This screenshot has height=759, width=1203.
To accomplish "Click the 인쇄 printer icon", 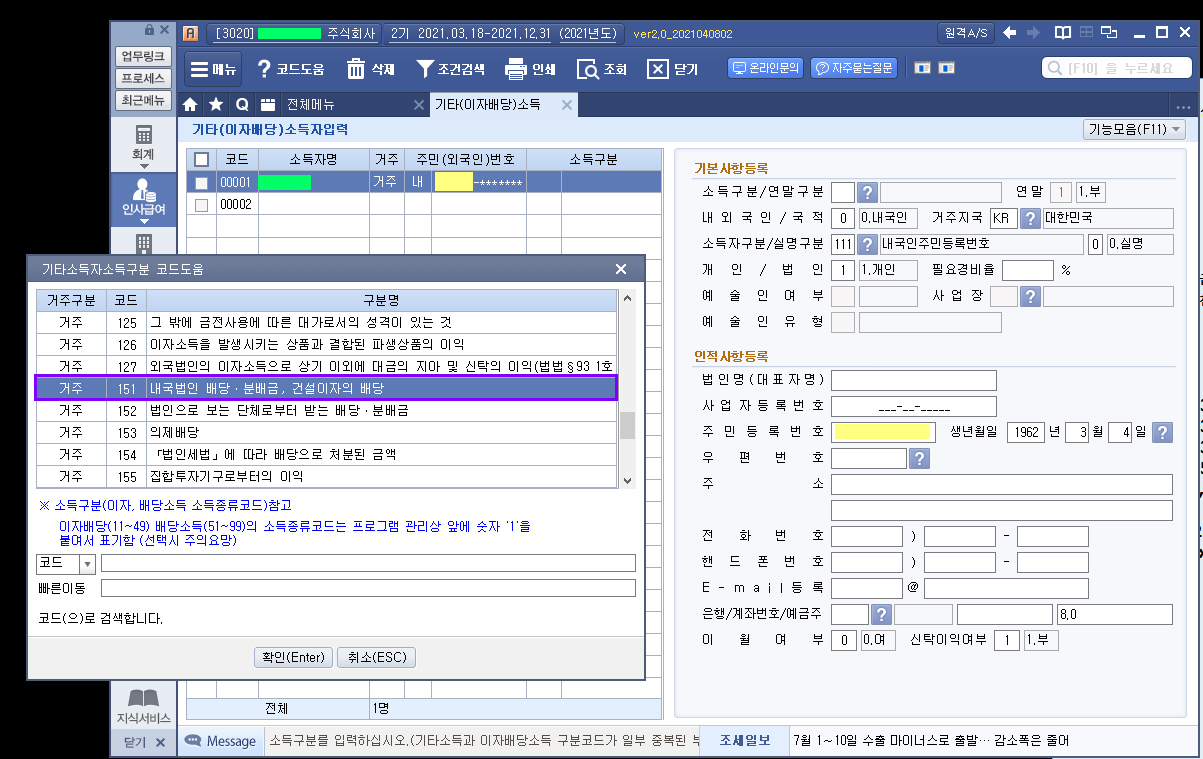I will click(x=516, y=69).
